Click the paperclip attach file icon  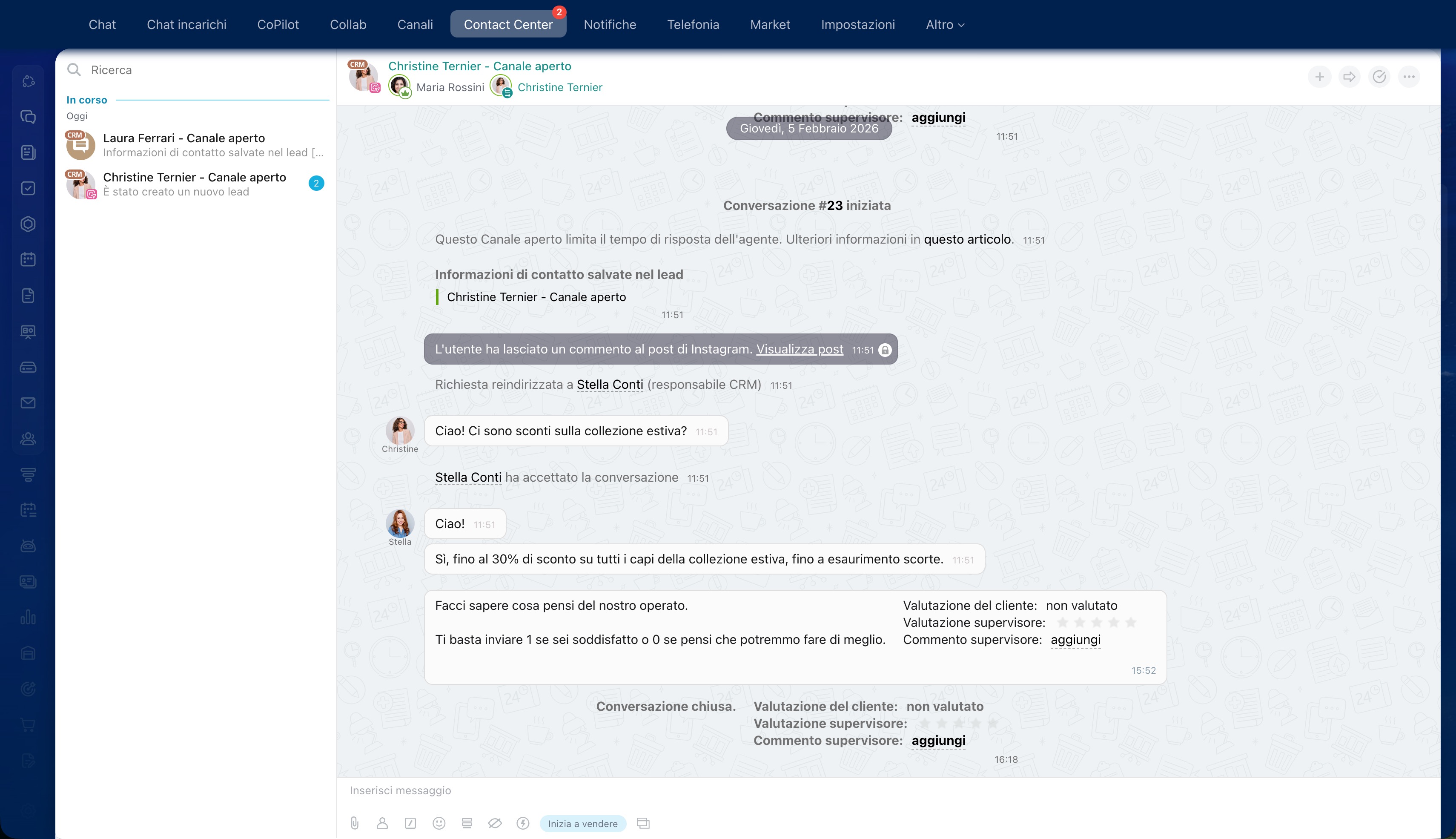click(x=355, y=823)
